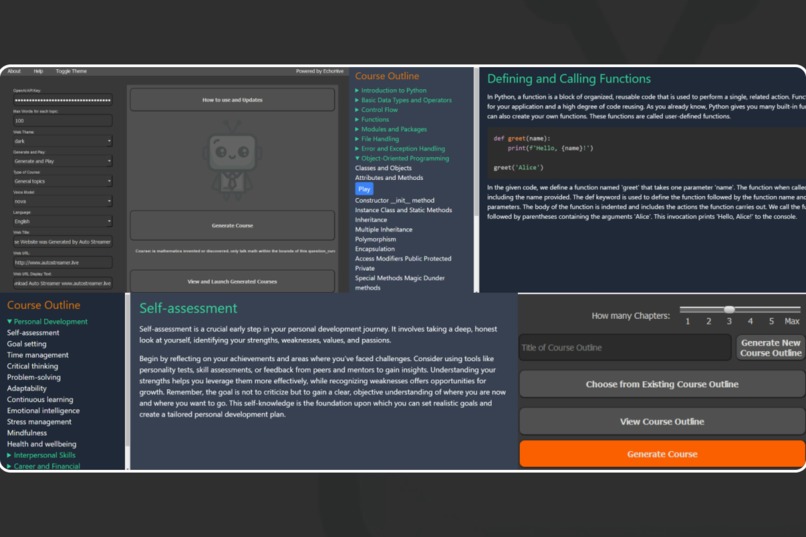Click the gray Generate Course button under the robot
806x537 pixels.
232,225
